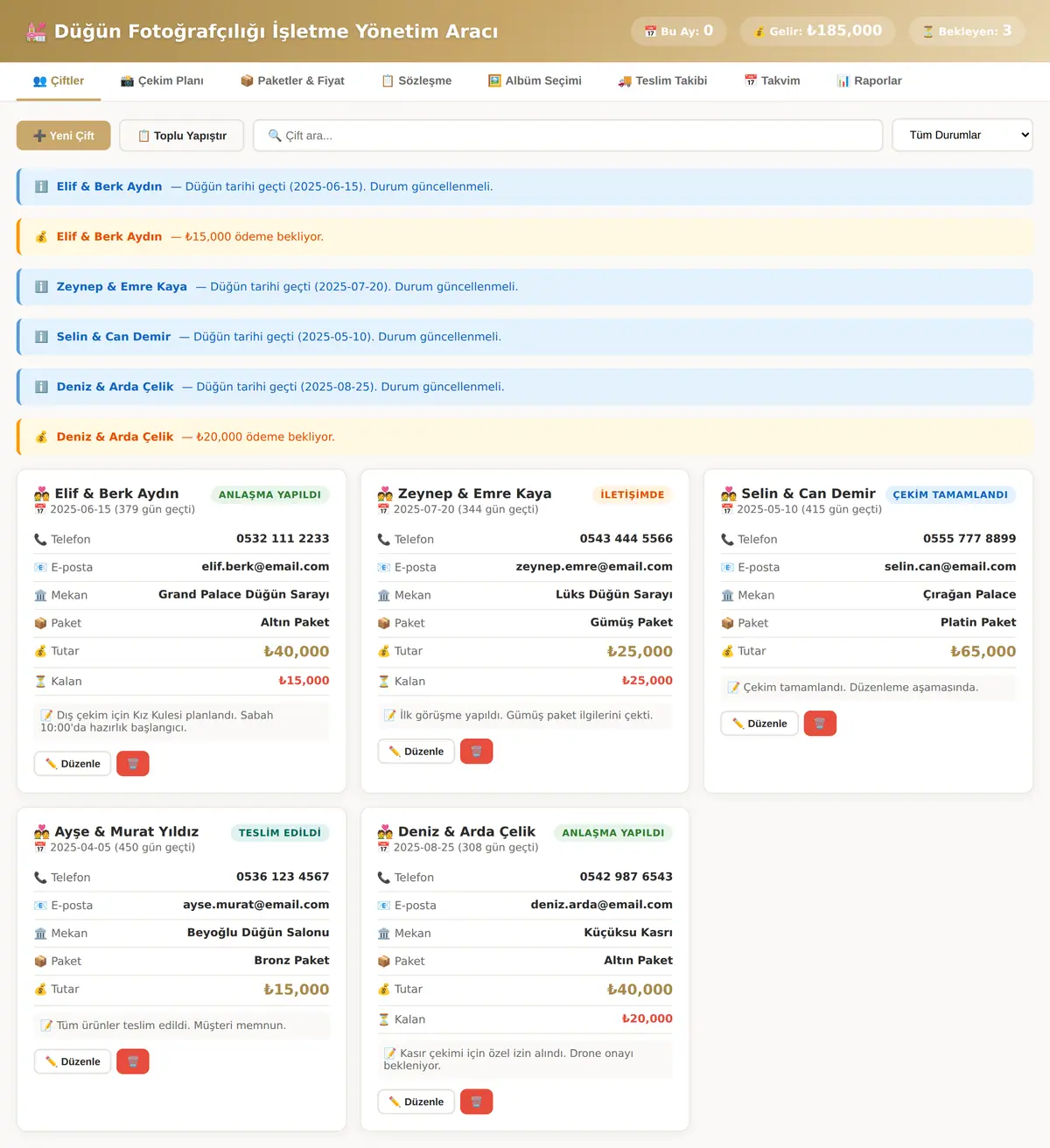Delete the Zeynep & Emre Kaya card
The image size is (1050, 1148).
click(476, 752)
